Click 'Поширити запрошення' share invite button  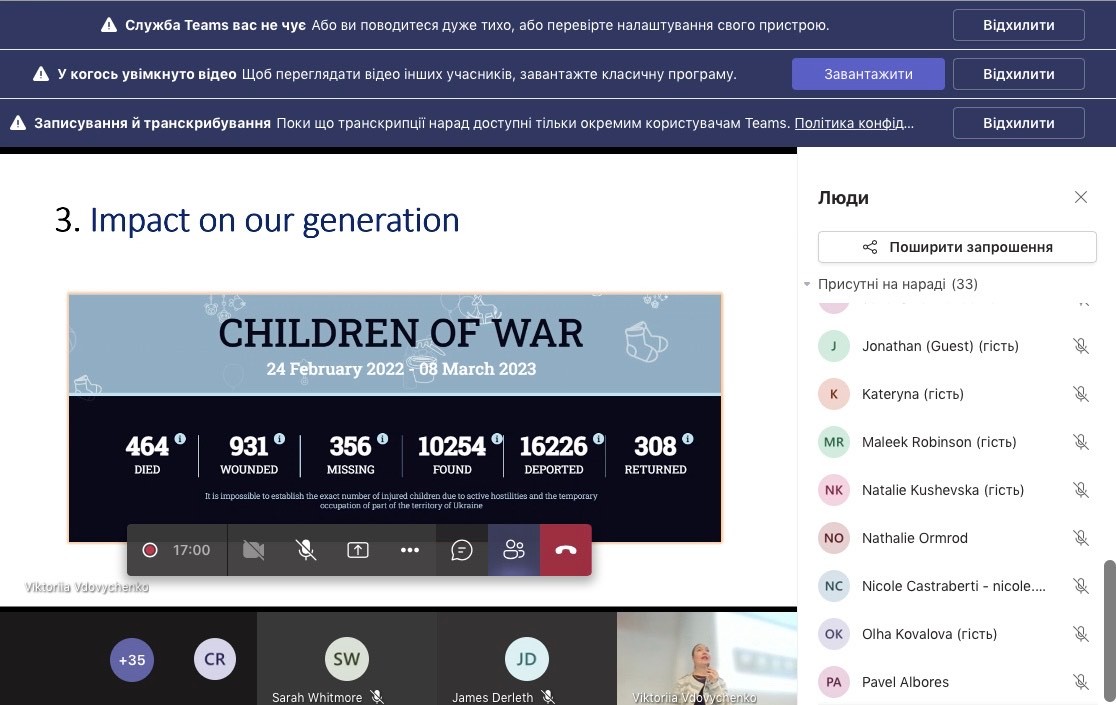point(957,247)
